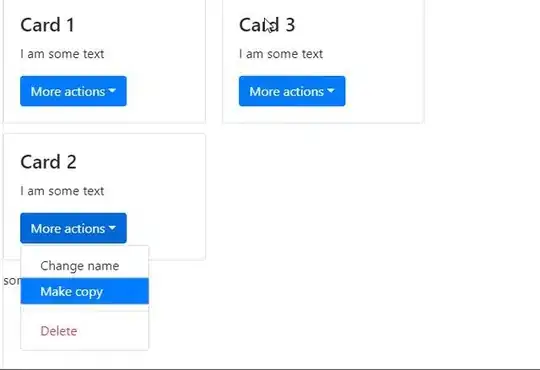
Task: Click the Card 3 heading
Action: [x=267, y=25]
